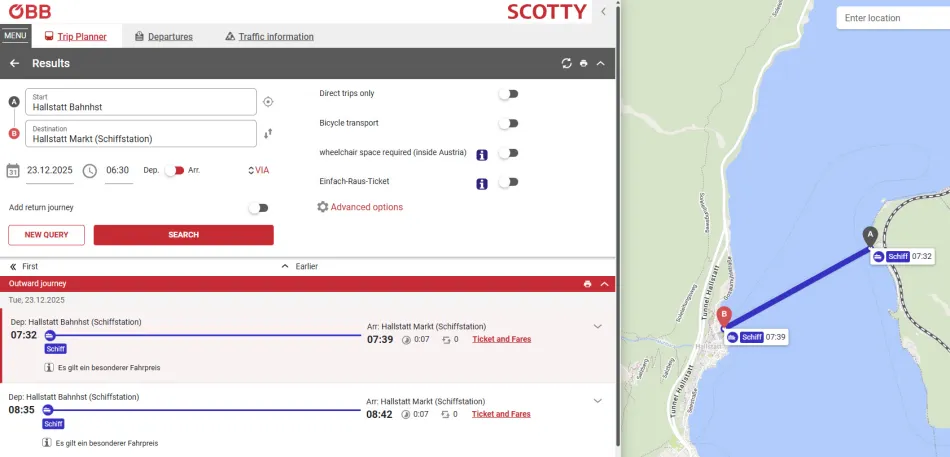Toggle Bicycle transport option

pos(508,123)
